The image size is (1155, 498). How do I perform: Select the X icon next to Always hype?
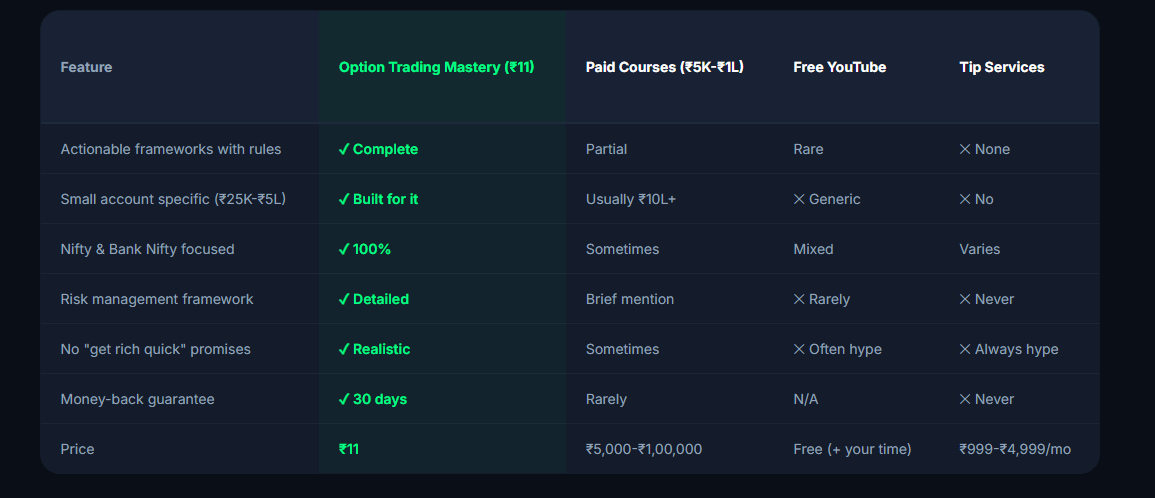pyautogui.click(x=965, y=350)
